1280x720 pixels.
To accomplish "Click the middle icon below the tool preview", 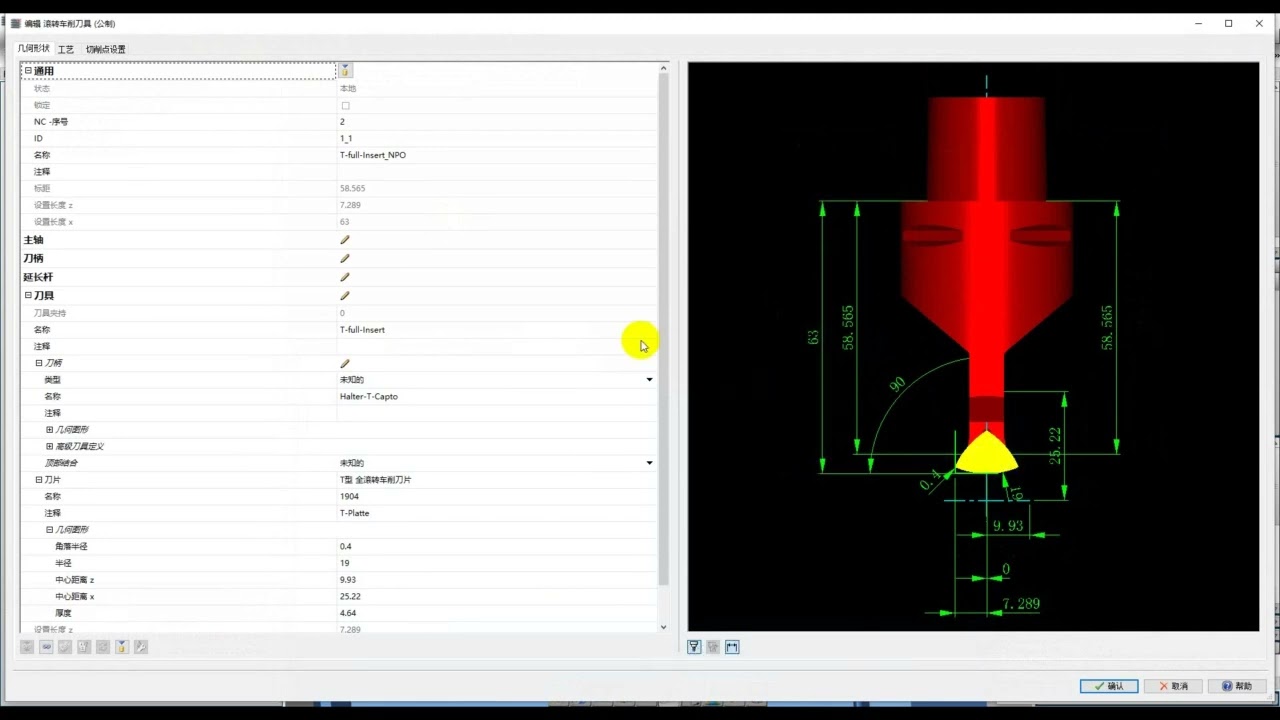I will [x=713, y=647].
